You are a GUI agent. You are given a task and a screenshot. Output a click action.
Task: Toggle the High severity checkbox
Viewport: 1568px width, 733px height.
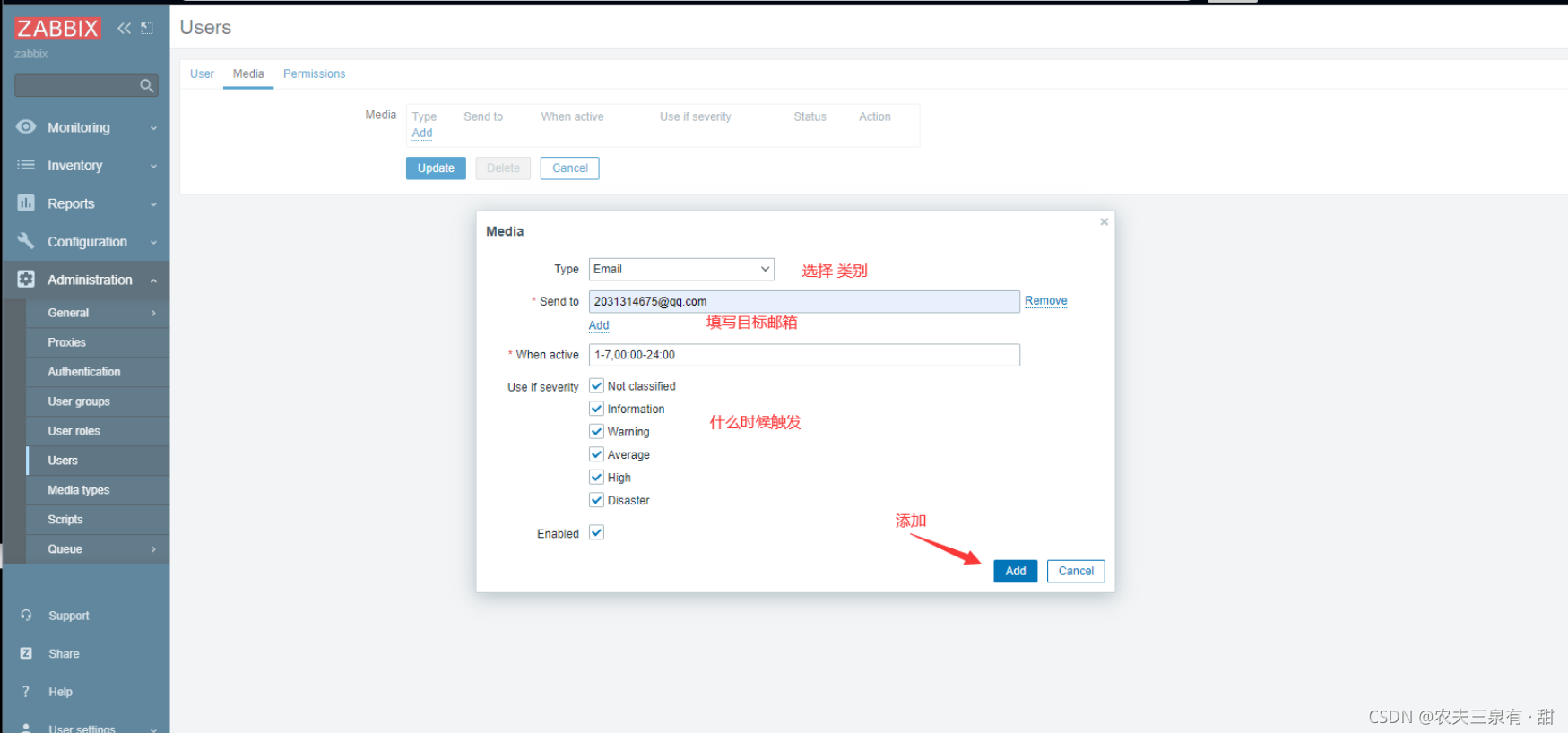596,477
